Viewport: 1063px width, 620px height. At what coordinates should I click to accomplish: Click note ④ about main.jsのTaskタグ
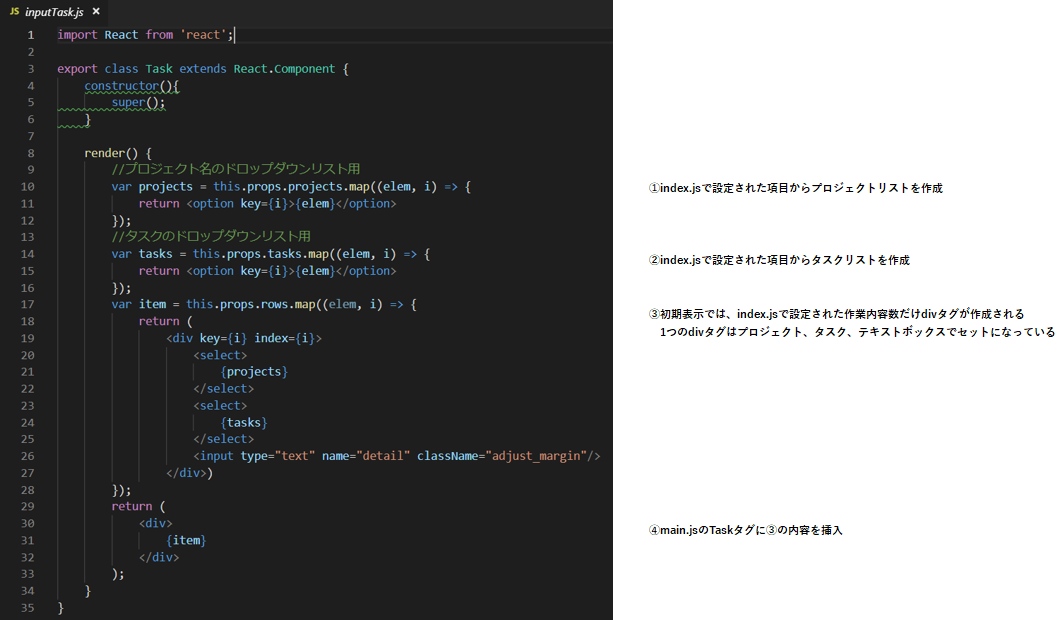(745, 531)
